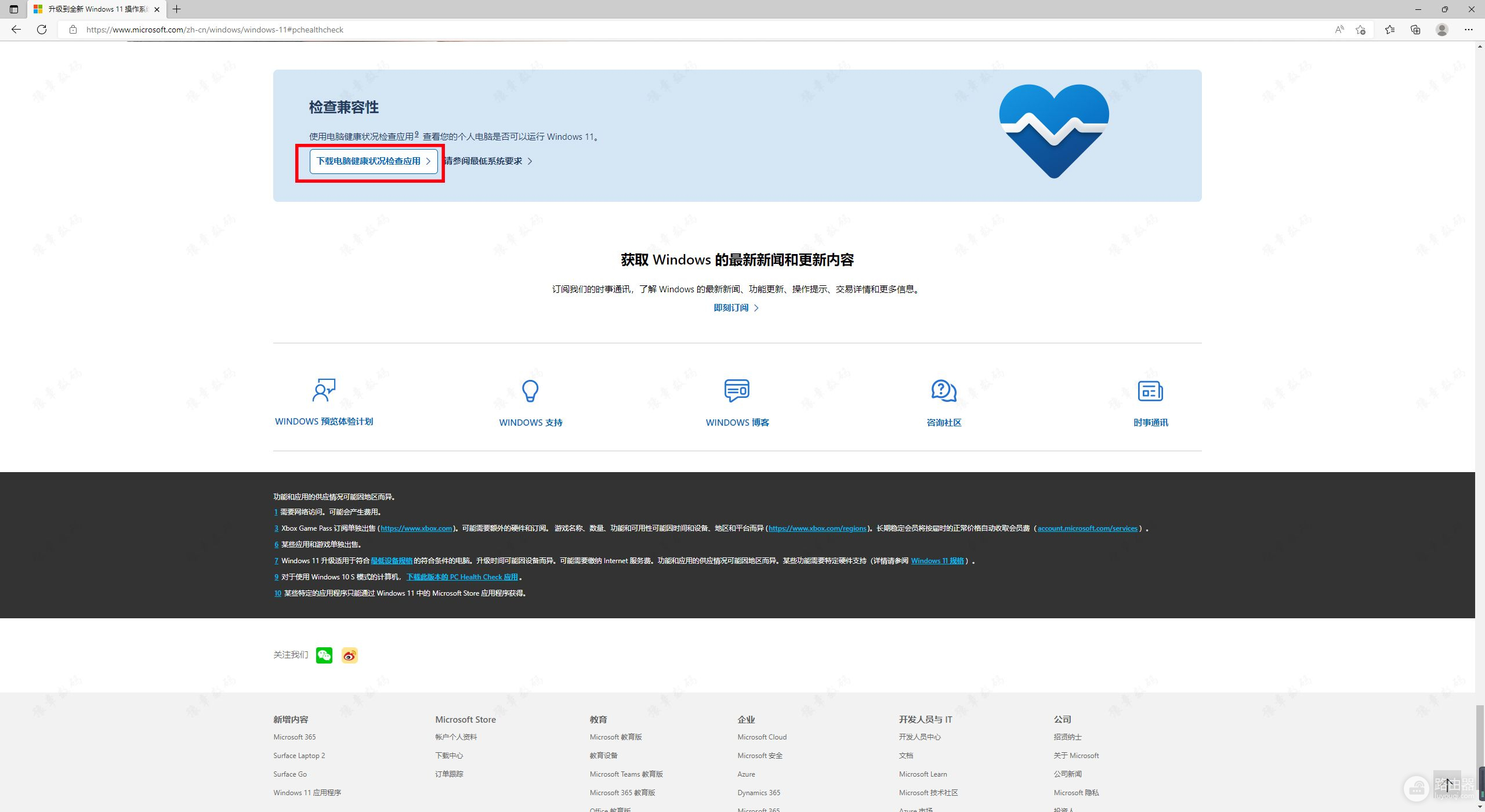Add this page to favorites
This screenshot has height=812, width=1485.
click(1360, 30)
